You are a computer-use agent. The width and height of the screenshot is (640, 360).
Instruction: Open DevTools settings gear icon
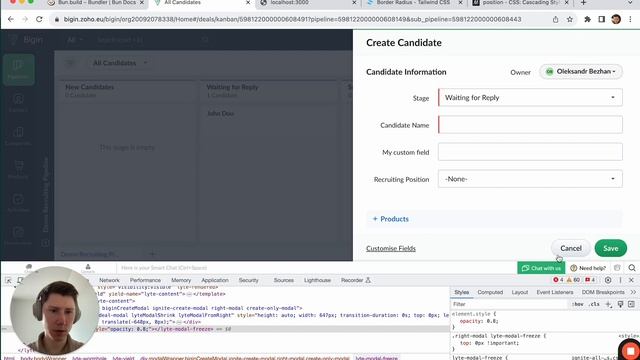click(608, 280)
